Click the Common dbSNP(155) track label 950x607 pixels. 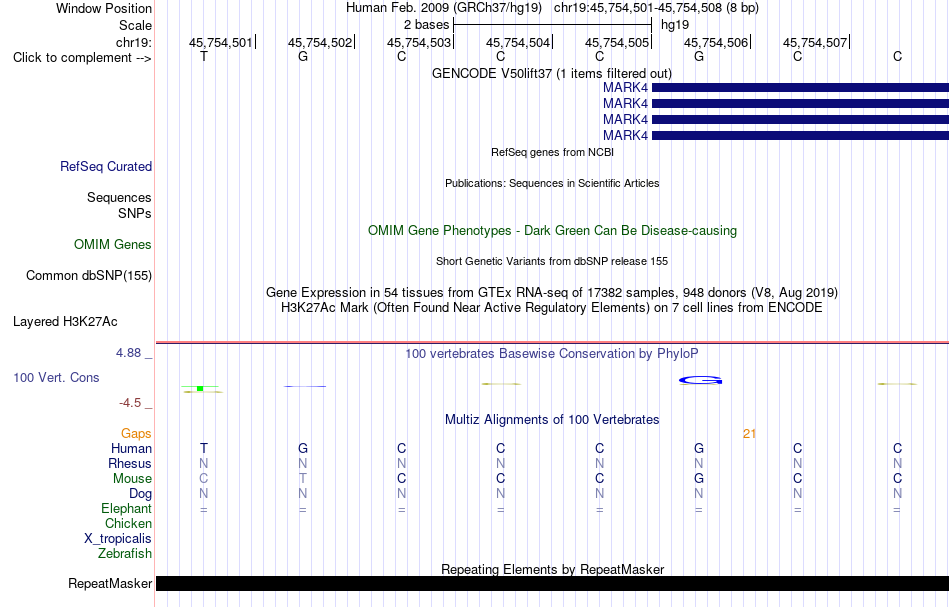[x=89, y=276]
